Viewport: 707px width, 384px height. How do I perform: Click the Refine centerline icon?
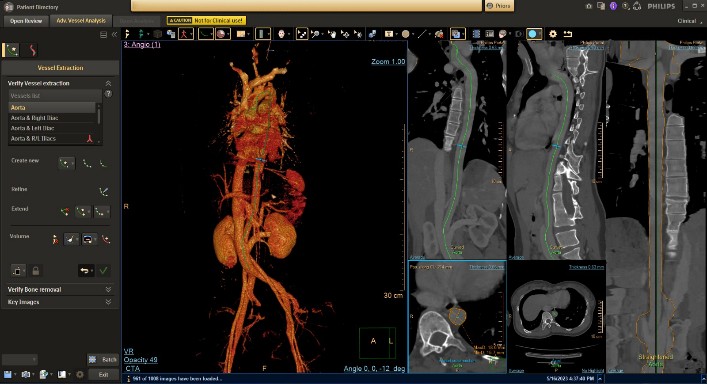tap(104, 192)
